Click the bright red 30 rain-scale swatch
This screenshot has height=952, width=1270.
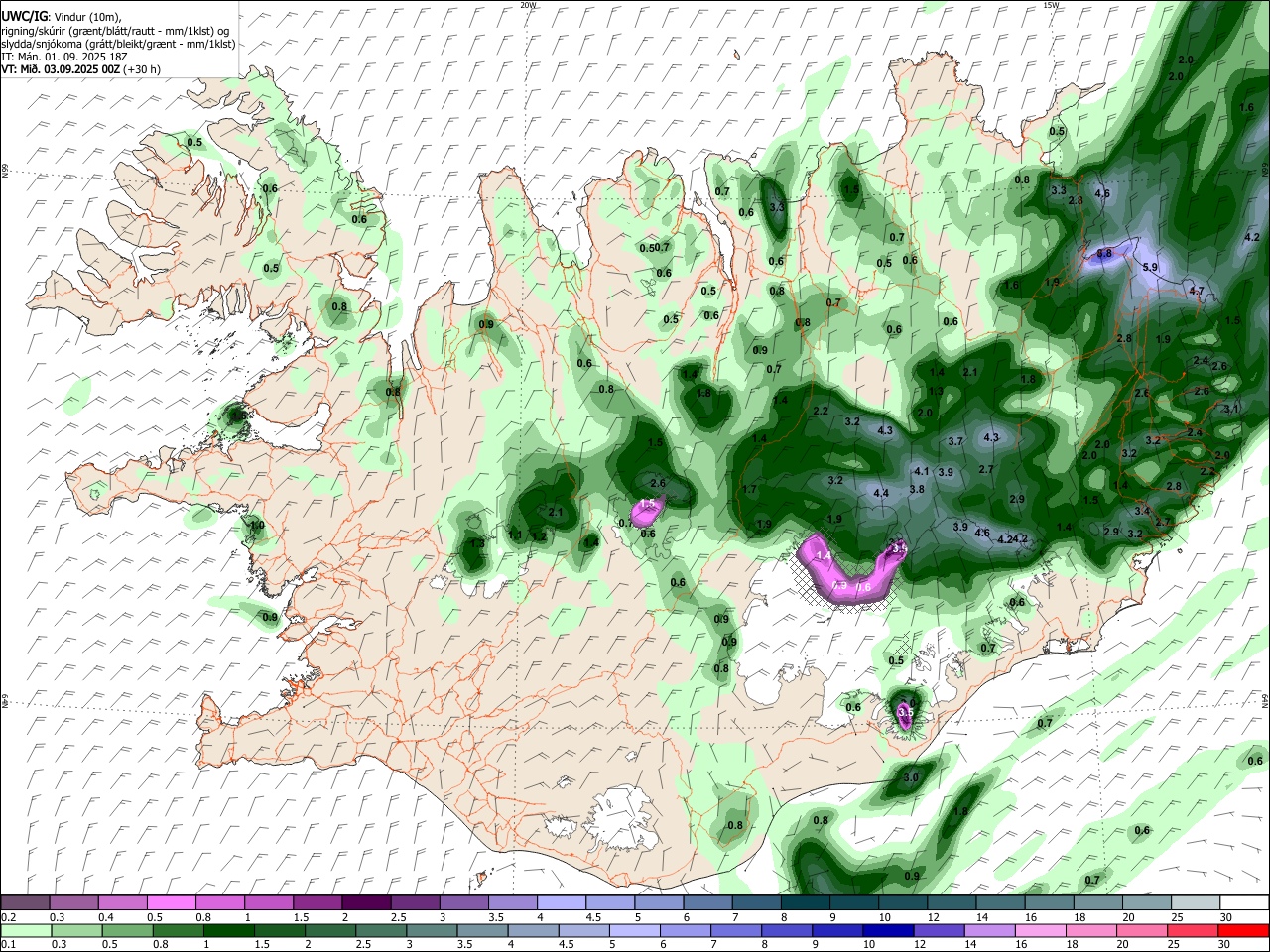pyautogui.click(x=1244, y=930)
